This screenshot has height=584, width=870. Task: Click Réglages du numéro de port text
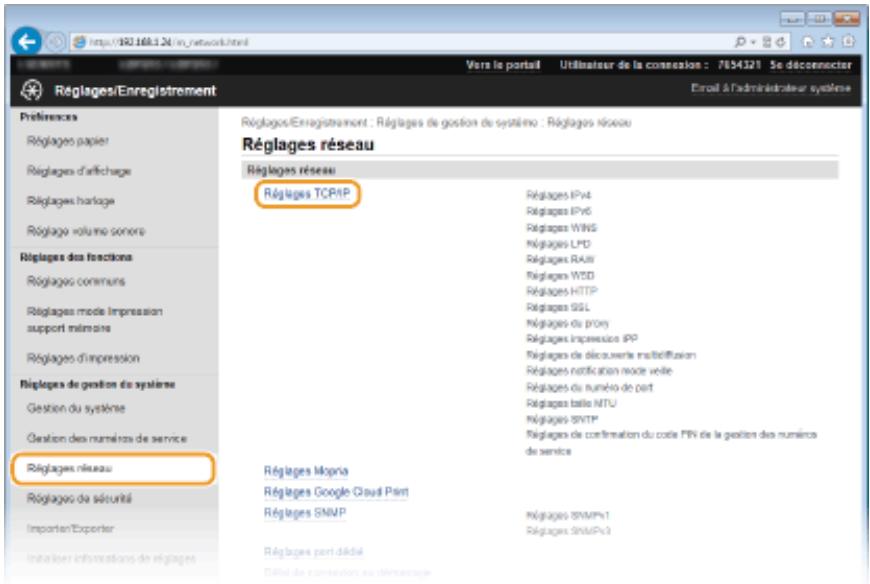[x=589, y=388]
